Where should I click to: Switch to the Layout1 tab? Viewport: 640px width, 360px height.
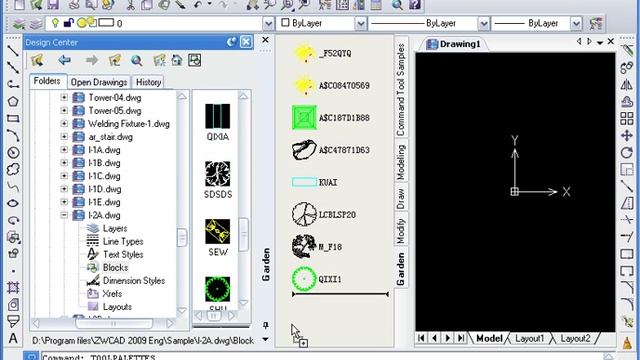(529, 338)
